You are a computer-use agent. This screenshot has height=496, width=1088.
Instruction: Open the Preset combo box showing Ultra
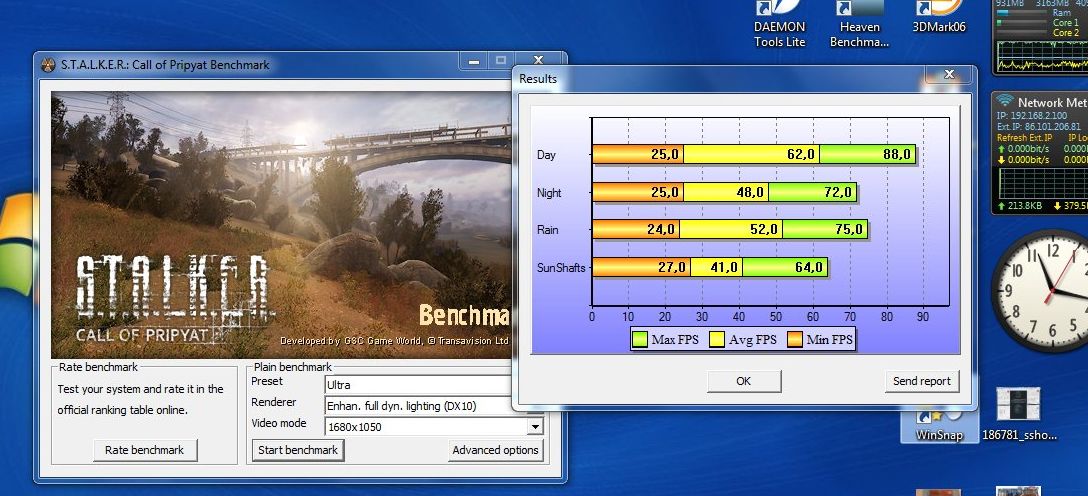pos(418,384)
